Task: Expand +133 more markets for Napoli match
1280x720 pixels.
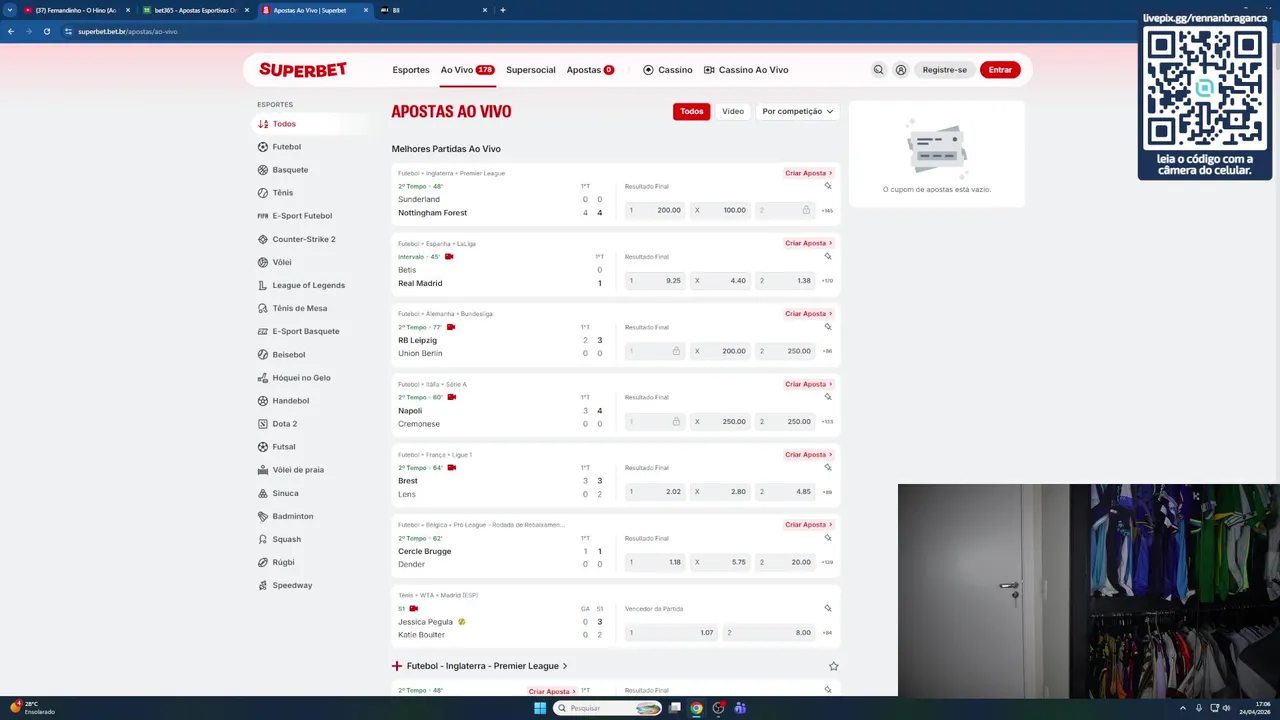Action: pos(827,422)
